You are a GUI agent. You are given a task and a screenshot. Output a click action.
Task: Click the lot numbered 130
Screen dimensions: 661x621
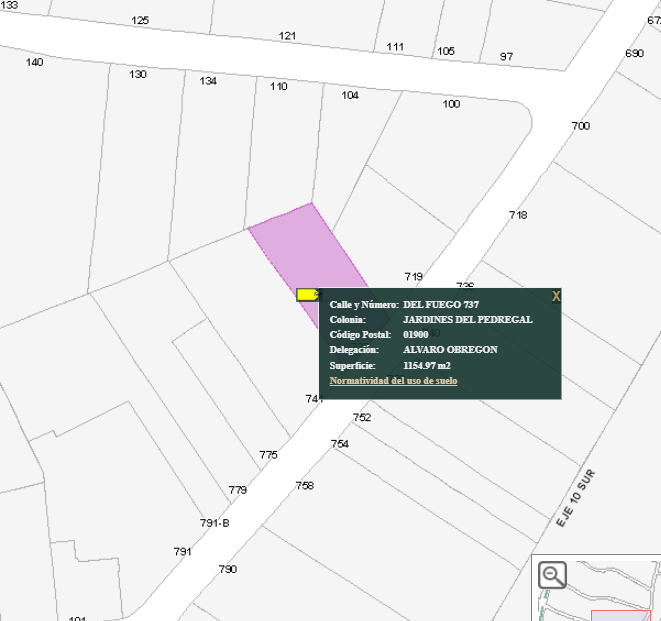point(138,74)
